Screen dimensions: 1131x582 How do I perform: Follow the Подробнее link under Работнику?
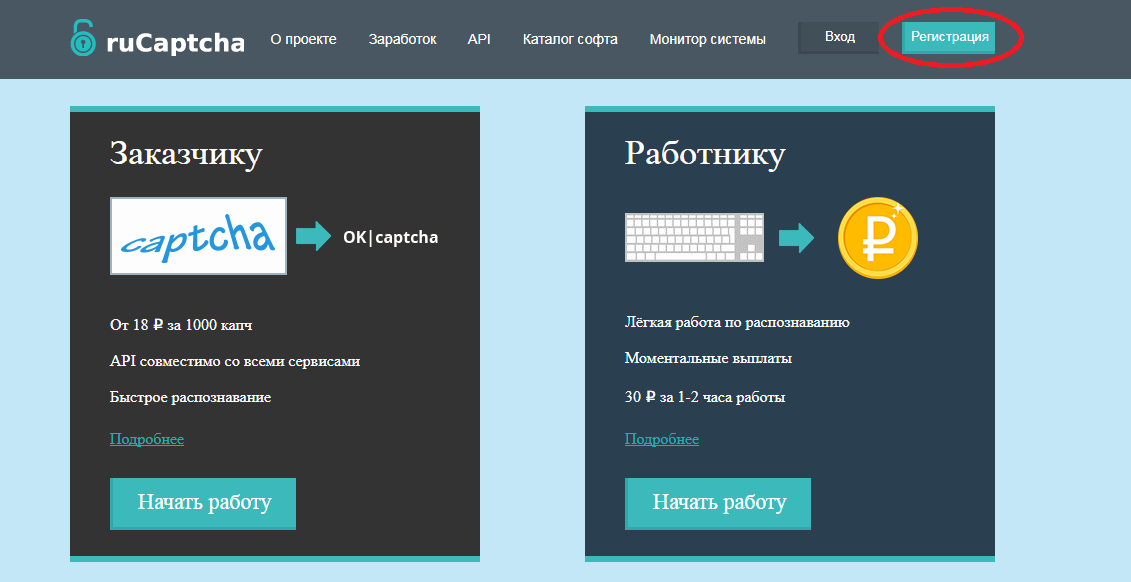(662, 439)
